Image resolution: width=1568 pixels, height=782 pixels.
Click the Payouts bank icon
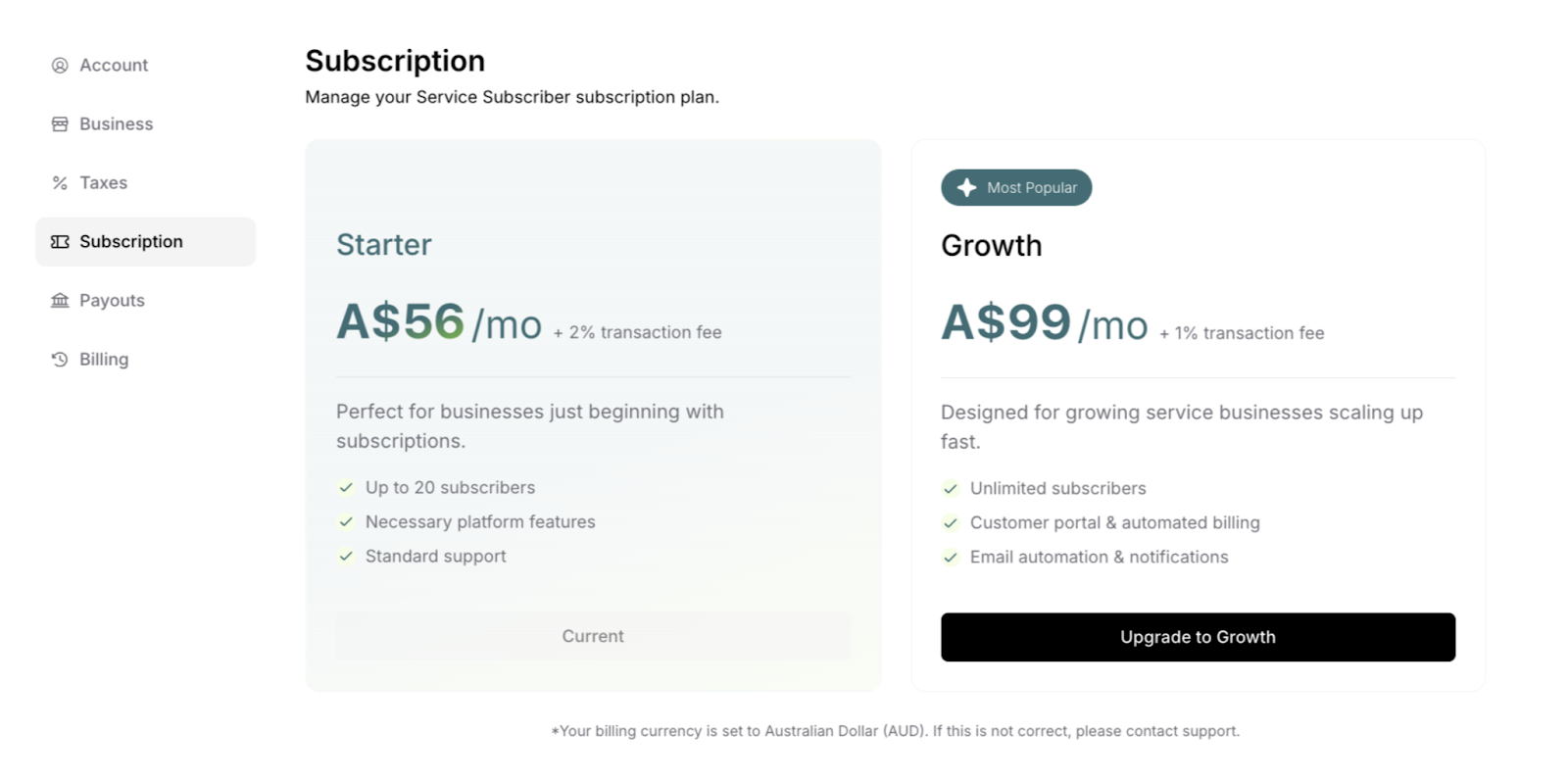coord(60,301)
